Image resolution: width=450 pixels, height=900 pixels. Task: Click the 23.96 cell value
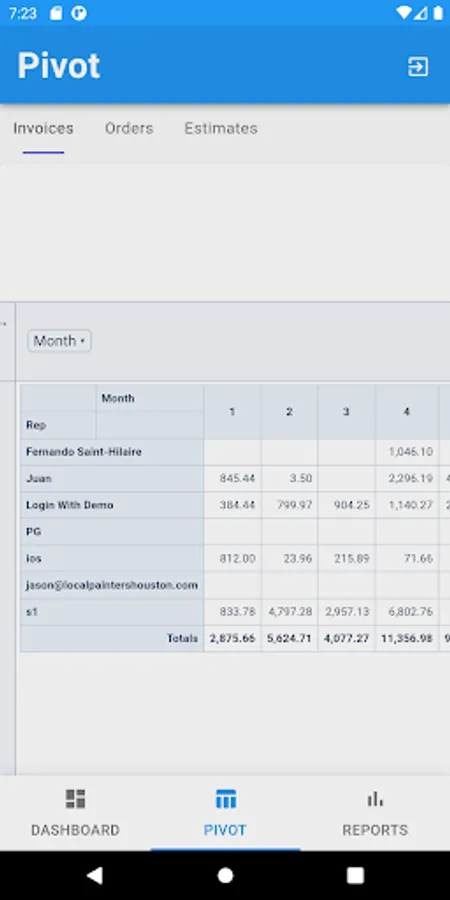298,558
